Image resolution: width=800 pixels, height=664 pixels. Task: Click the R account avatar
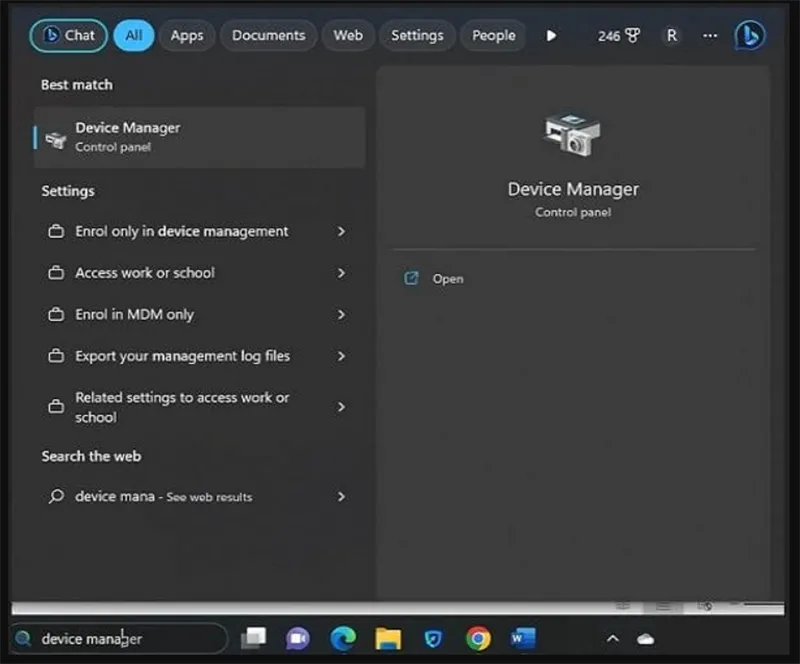tap(672, 36)
